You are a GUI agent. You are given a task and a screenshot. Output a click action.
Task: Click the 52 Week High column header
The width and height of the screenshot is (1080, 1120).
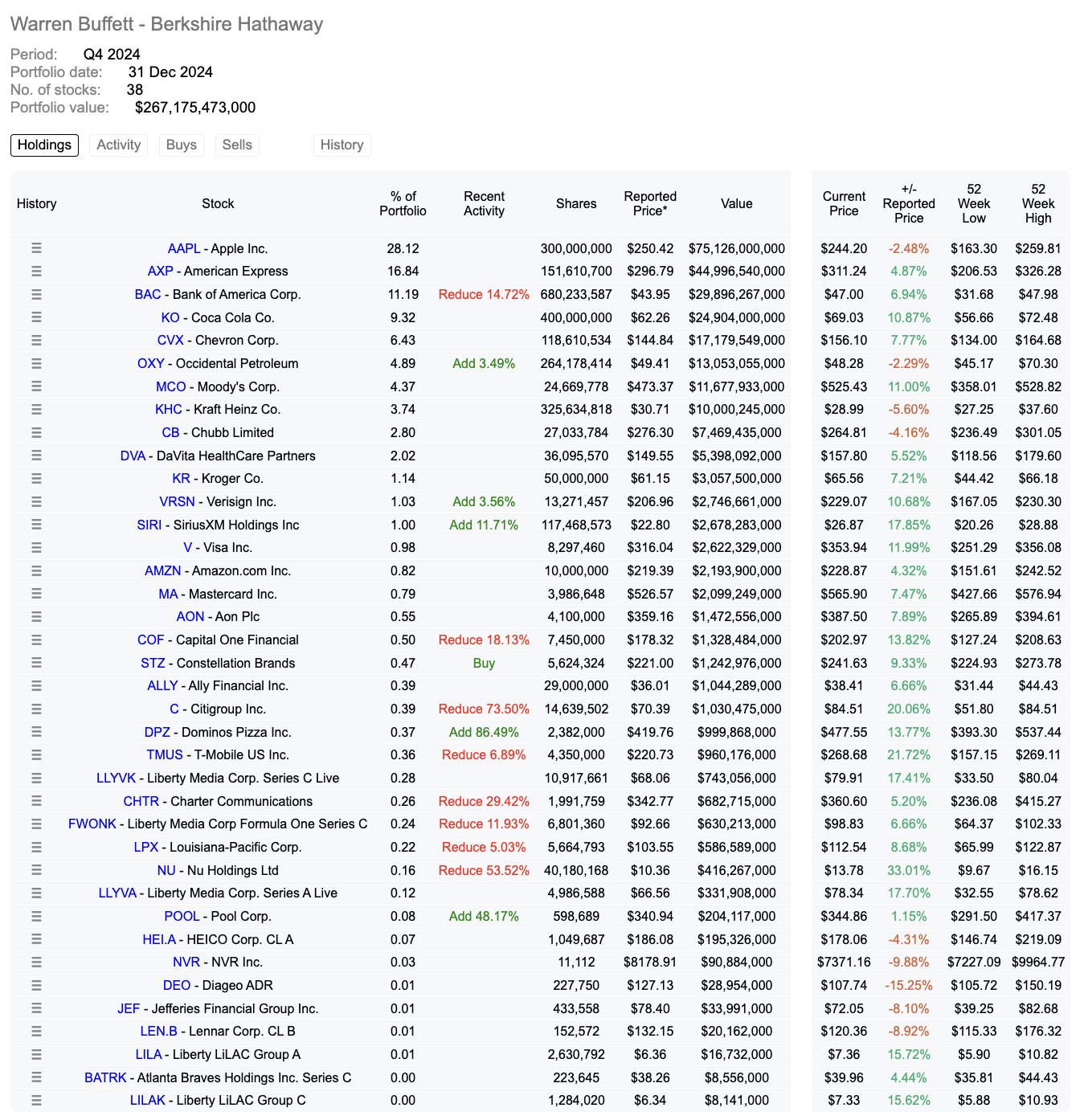click(1038, 204)
